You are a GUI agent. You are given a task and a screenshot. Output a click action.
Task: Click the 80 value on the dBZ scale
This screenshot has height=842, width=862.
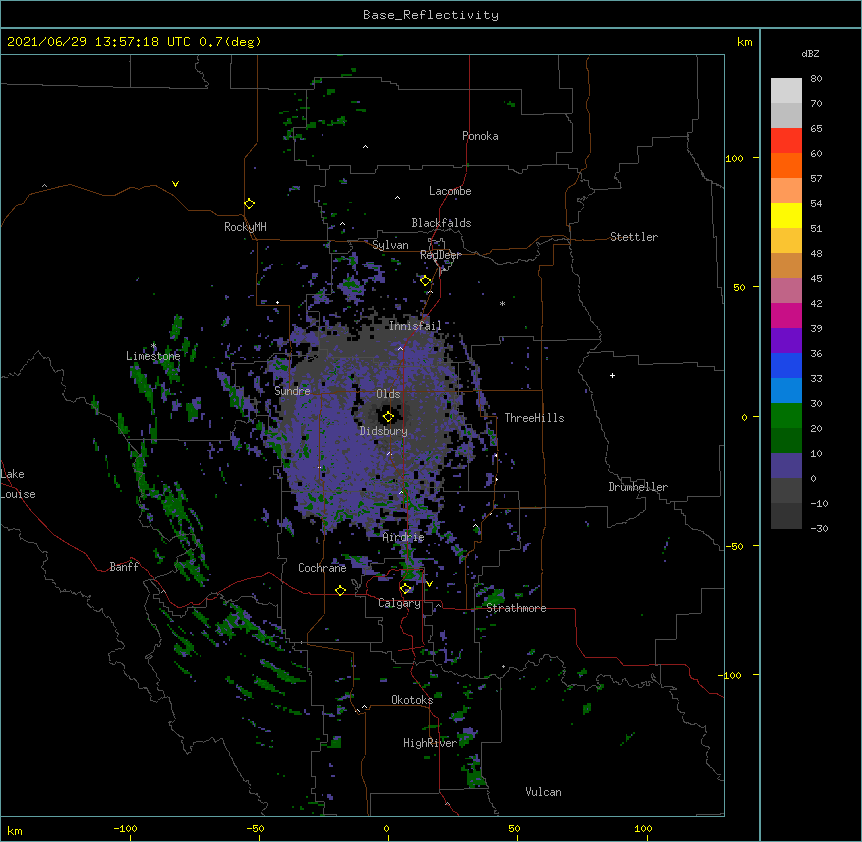816,79
